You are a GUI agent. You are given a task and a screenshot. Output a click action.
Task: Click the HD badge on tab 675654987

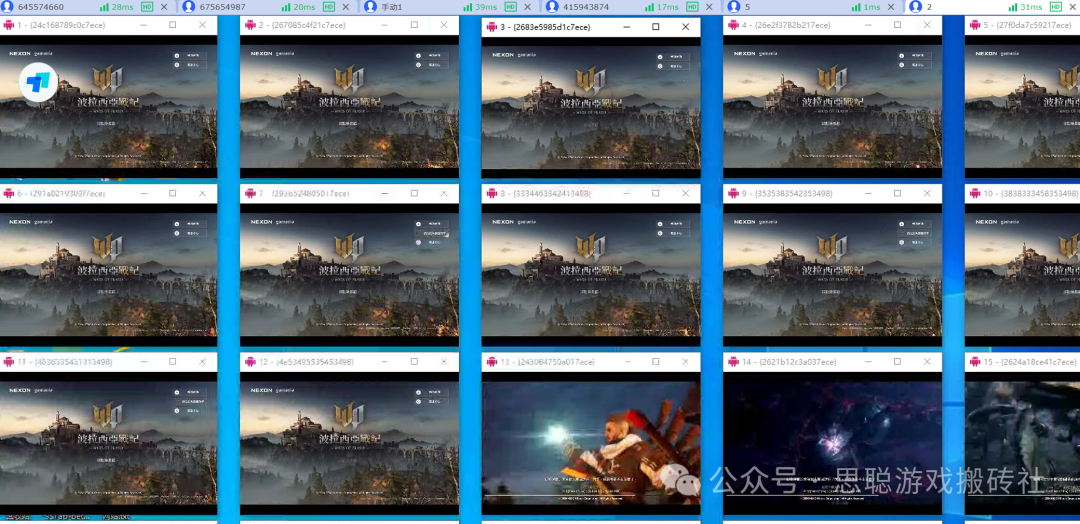[x=329, y=7]
